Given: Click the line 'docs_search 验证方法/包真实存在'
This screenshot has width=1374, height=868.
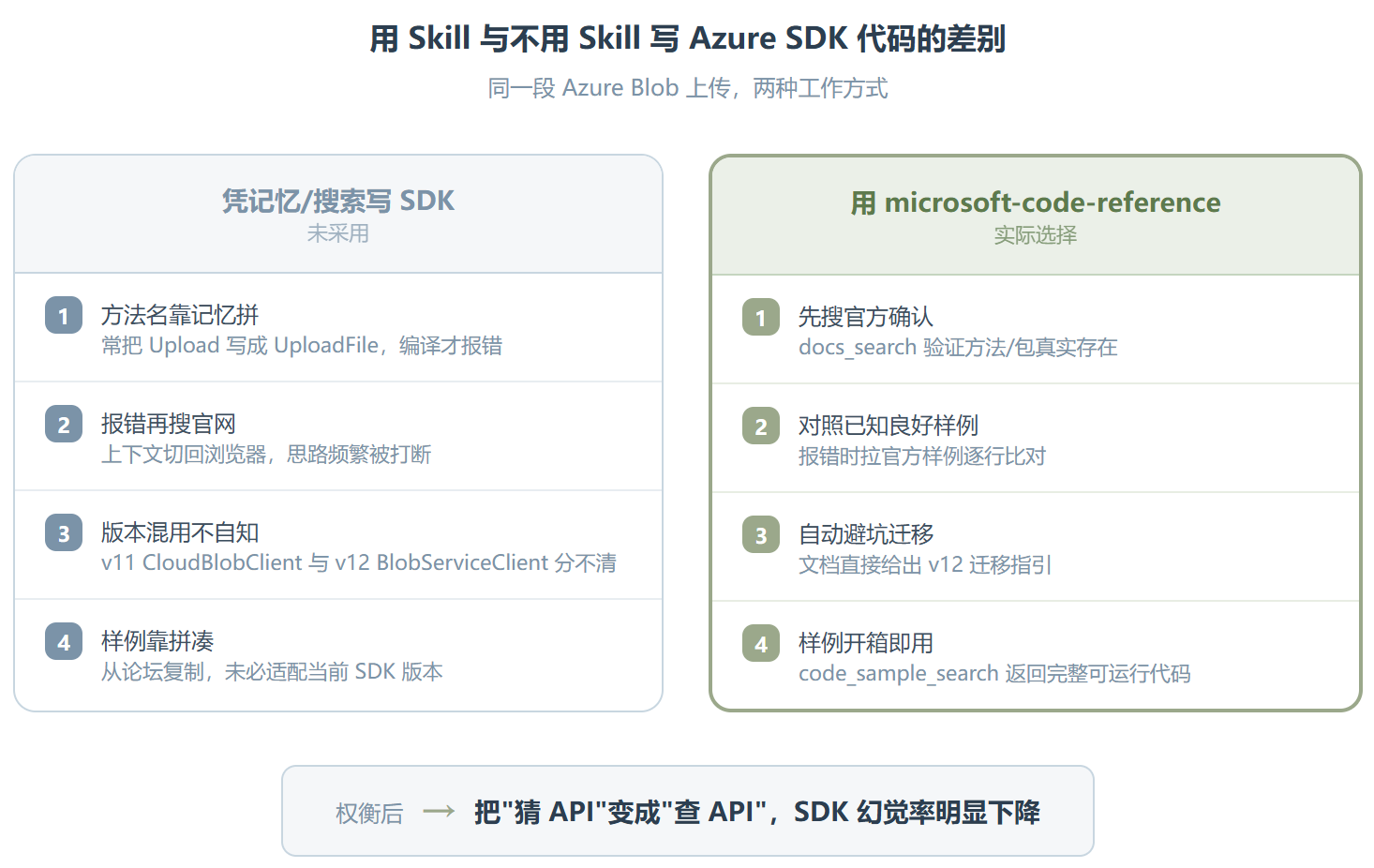Looking at the screenshot, I should coord(958,348).
